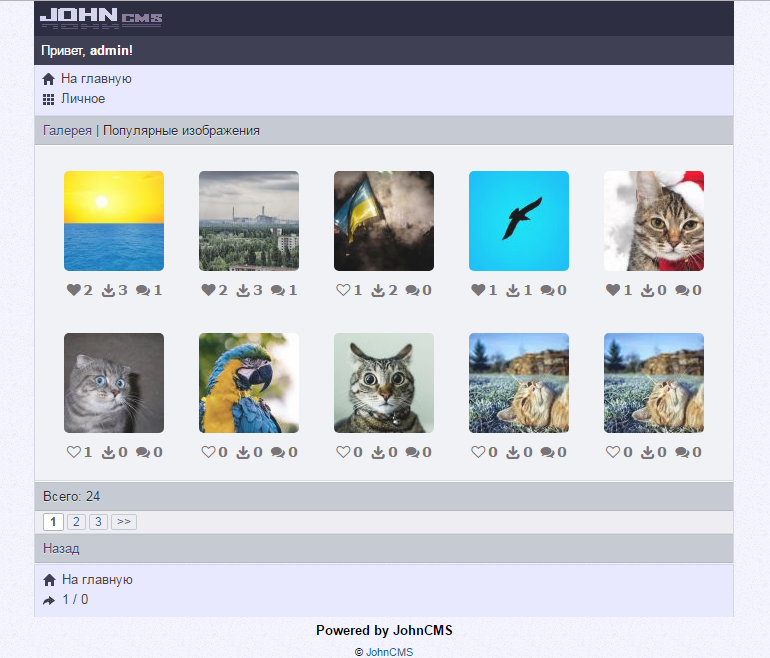The width and height of the screenshot is (770, 658).
Task: Like the bird silhouette image via heart icon
Action: pyautogui.click(x=478, y=290)
